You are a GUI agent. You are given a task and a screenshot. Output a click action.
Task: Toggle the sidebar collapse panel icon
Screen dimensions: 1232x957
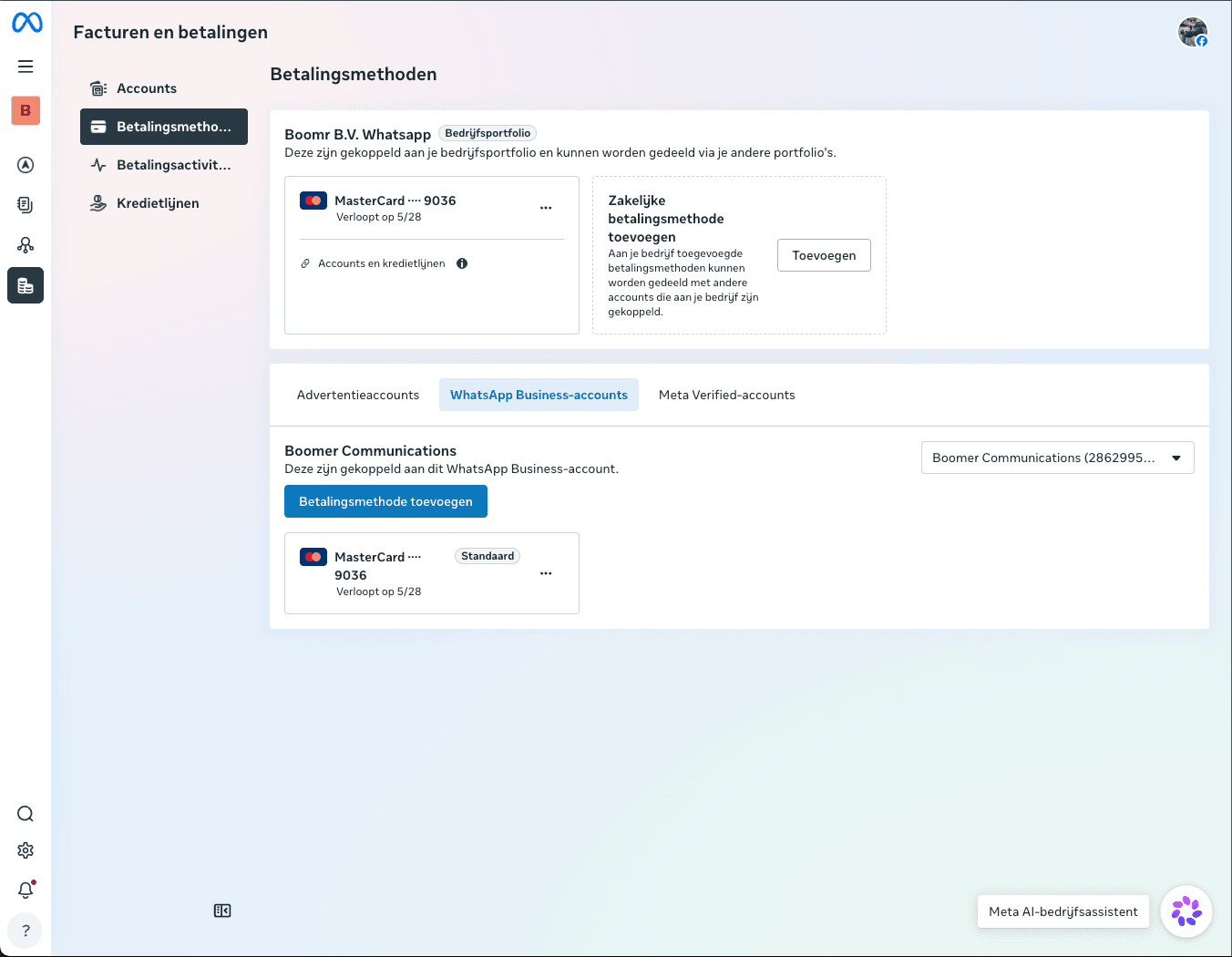click(x=222, y=911)
